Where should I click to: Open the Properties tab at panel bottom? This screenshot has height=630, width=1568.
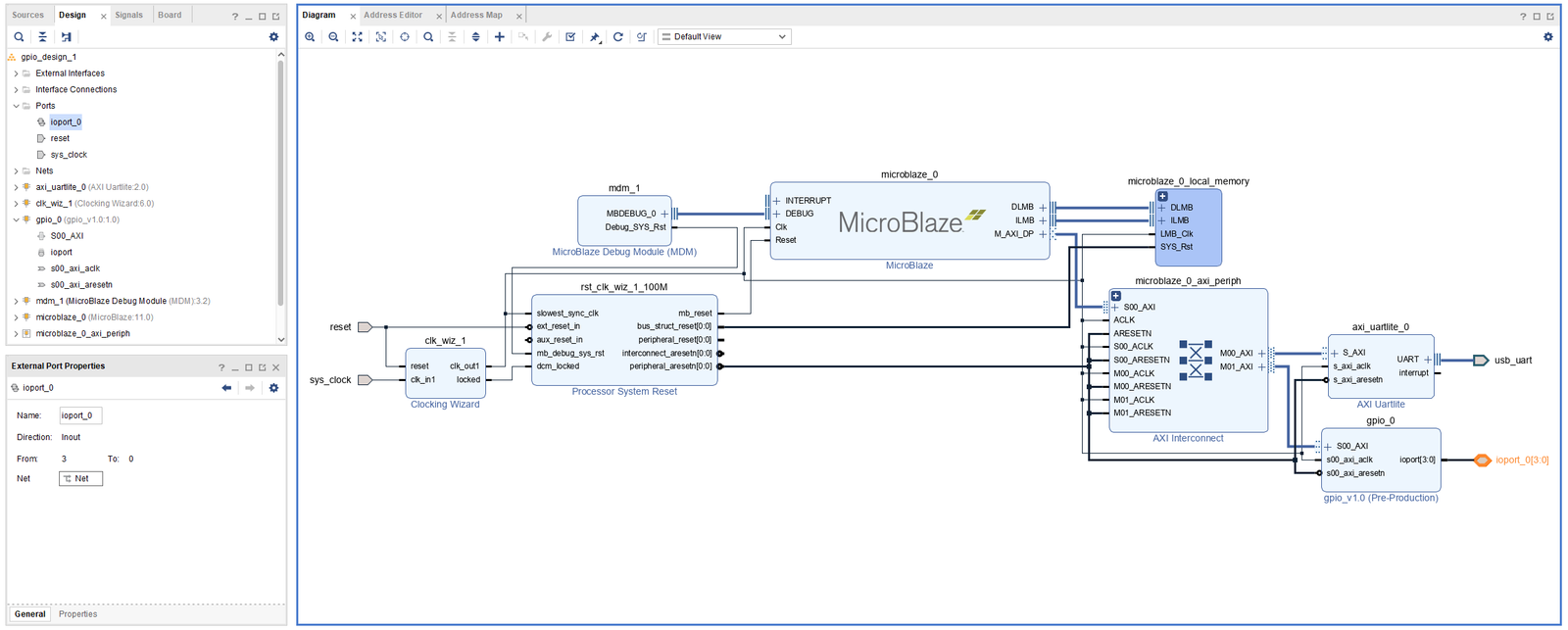coord(77,614)
